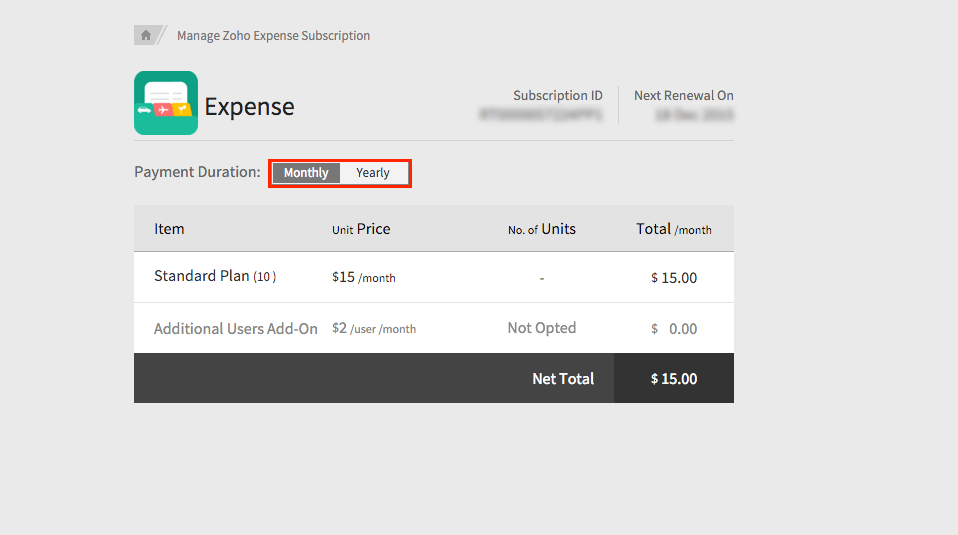The height and width of the screenshot is (535, 958).
Task: Click the Not Opted units status
Action: [541, 328]
